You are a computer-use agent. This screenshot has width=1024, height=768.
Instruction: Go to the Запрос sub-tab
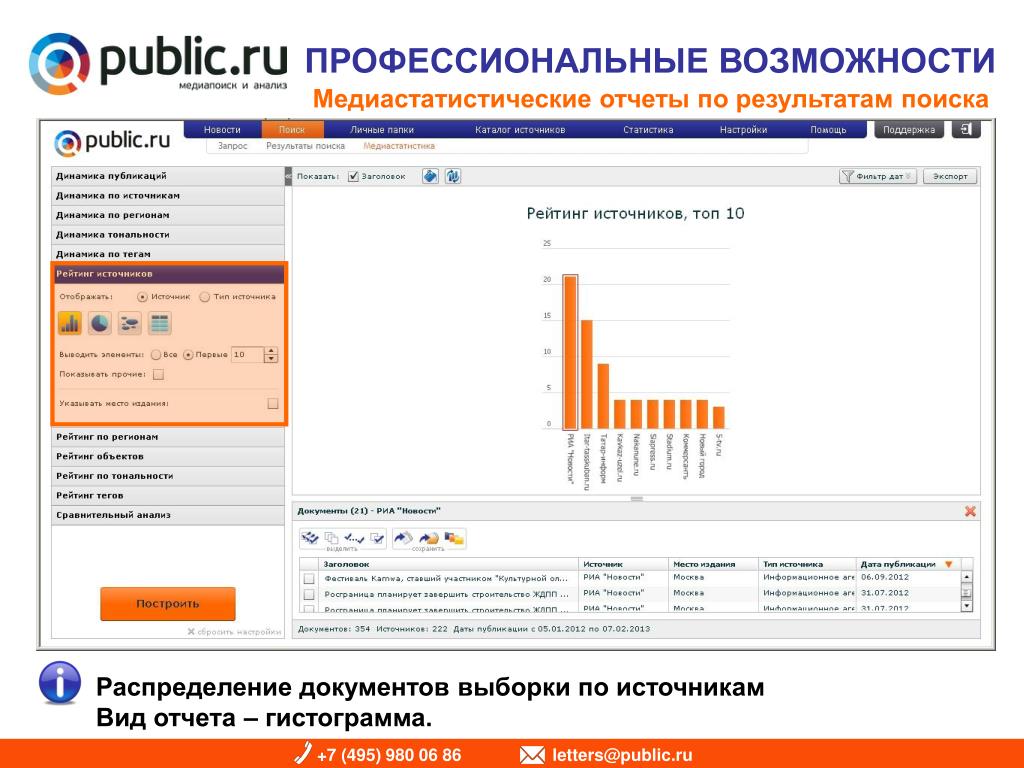[232, 146]
